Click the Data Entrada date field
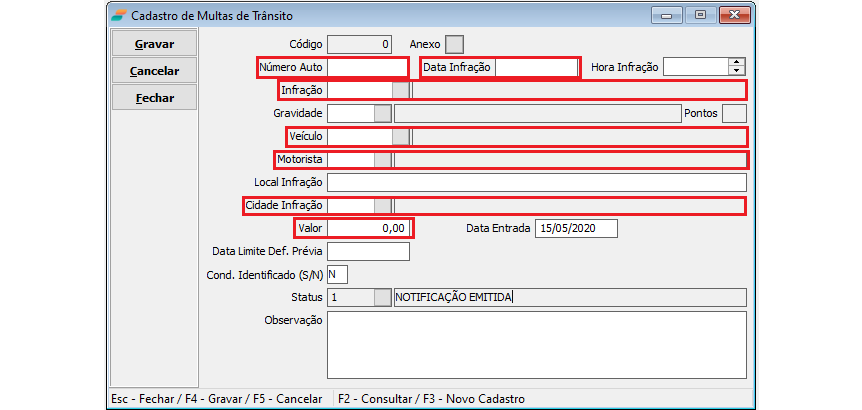 [x=576, y=228]
